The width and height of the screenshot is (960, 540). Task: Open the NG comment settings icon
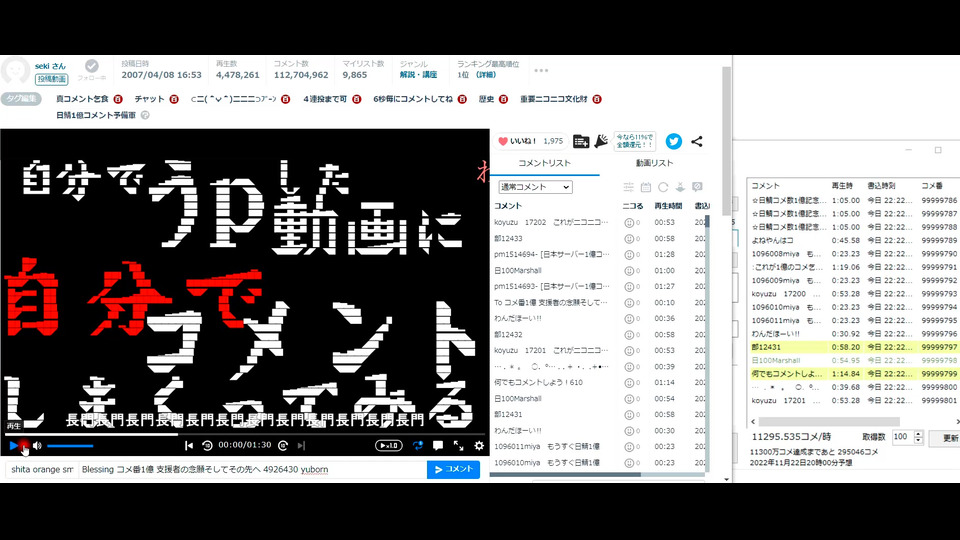coord(697,187)
